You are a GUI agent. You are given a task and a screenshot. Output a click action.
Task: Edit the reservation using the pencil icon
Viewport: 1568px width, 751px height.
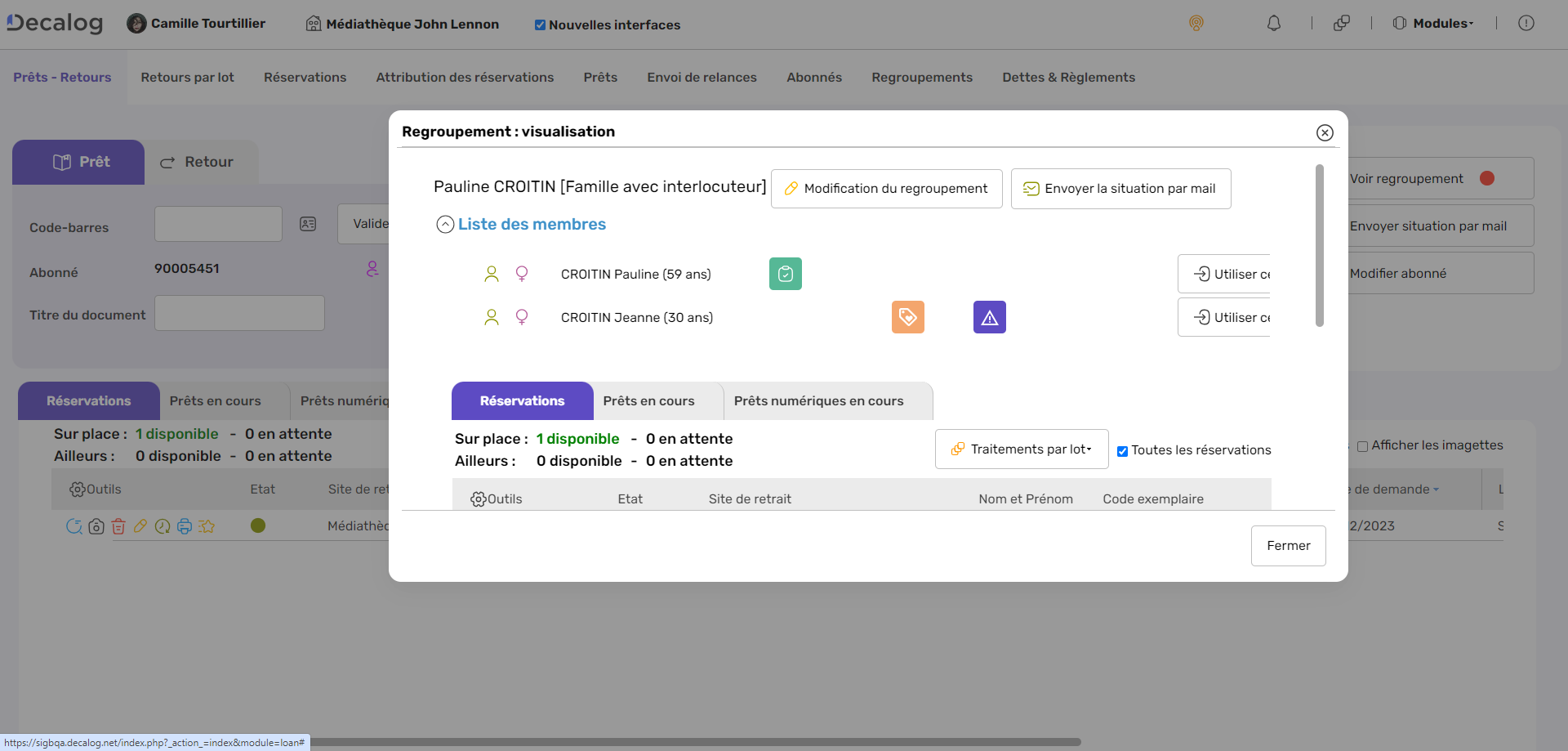pos(140,526)
